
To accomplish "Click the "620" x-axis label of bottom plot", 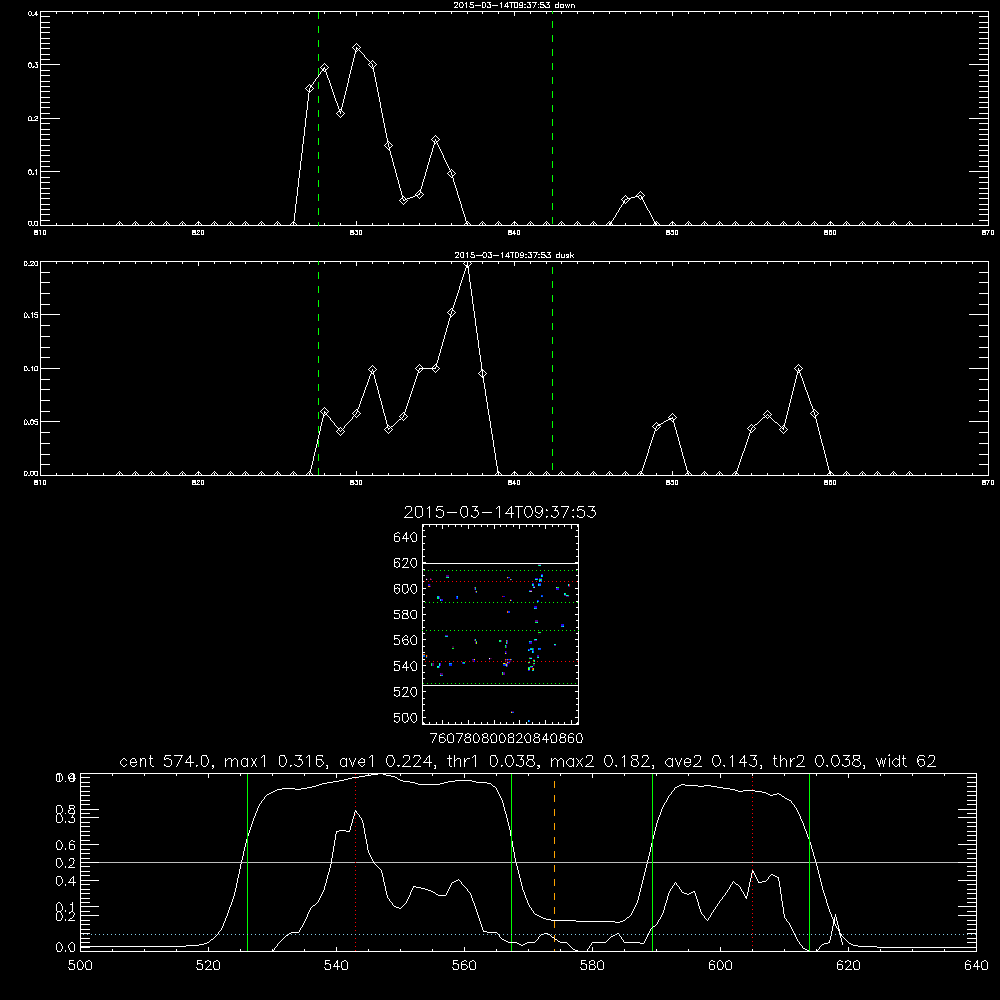I will tap(848, 965).
